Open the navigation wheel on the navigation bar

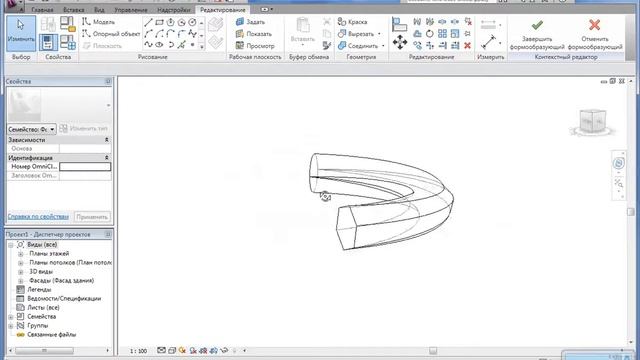618,163
